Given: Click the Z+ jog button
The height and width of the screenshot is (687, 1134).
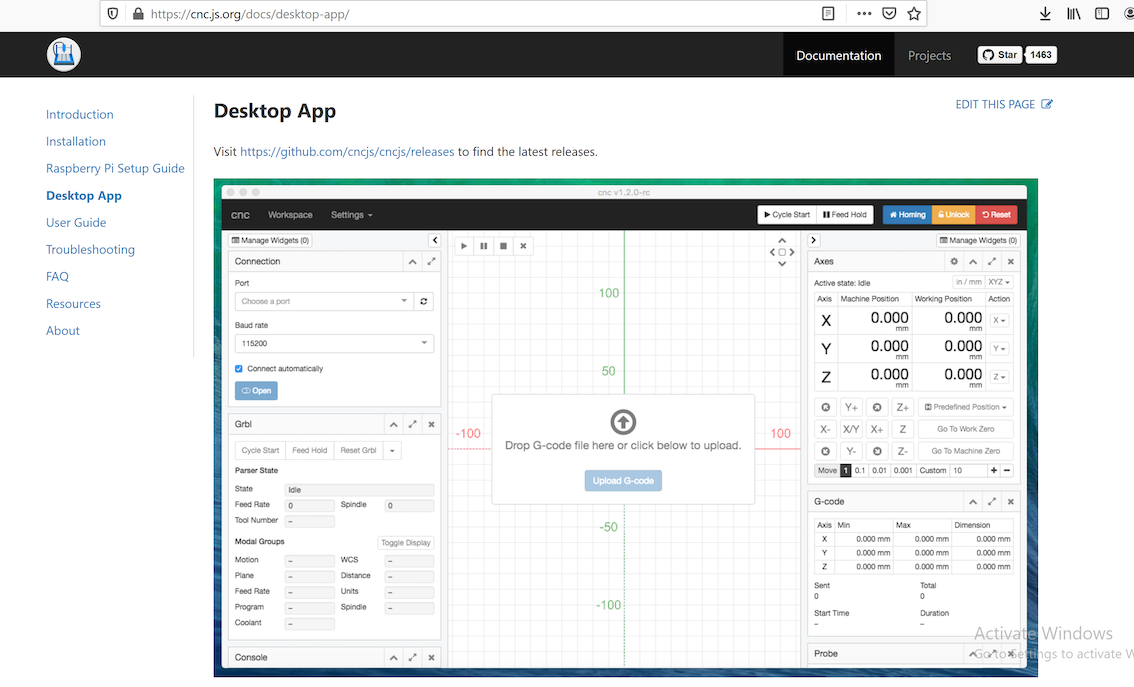Looking at the screenshot, I should [903, 407].
